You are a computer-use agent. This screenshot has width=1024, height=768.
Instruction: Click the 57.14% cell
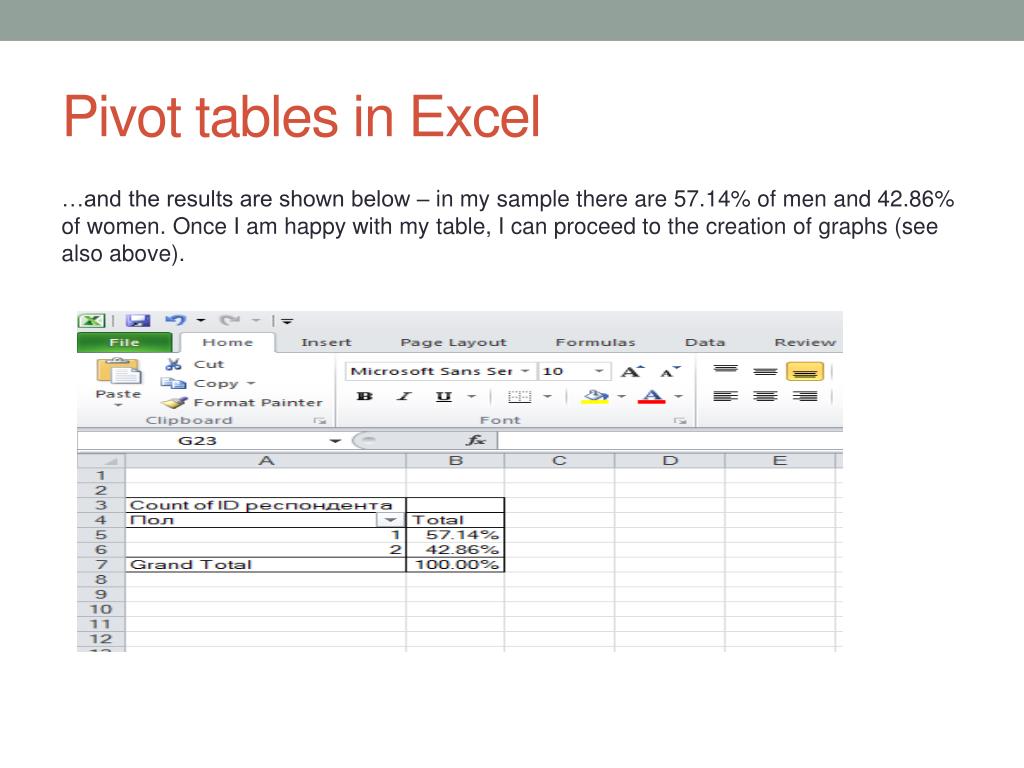point(456,535)
